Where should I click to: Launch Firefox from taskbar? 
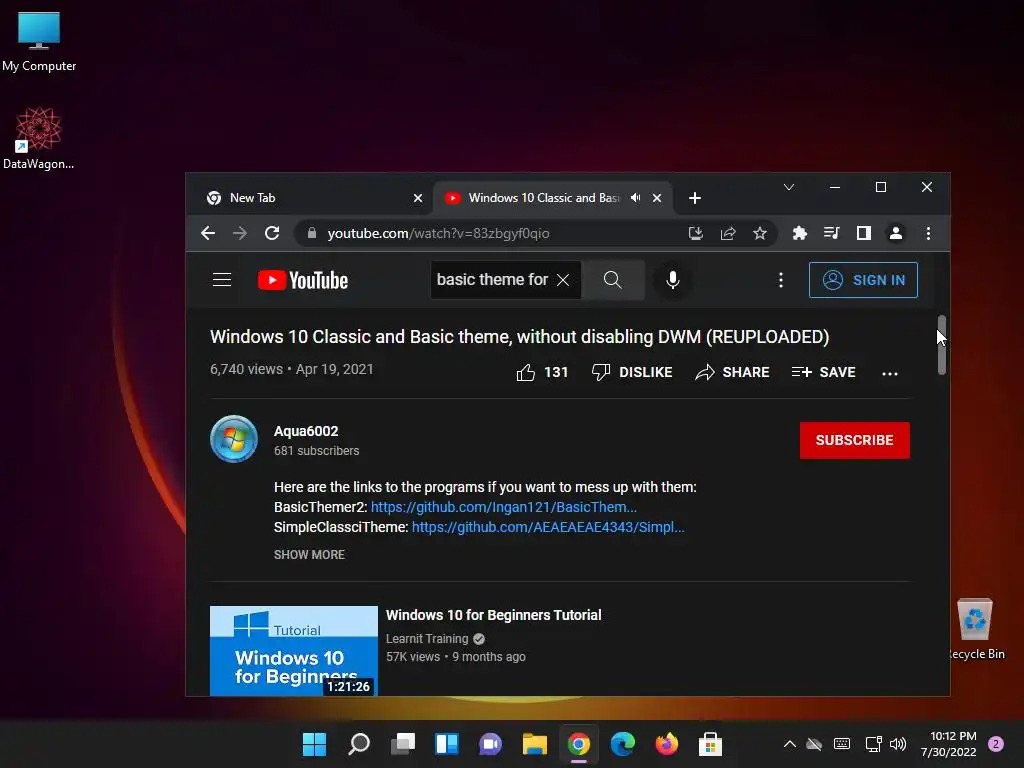pyautogui.click(x=666, y=744)
